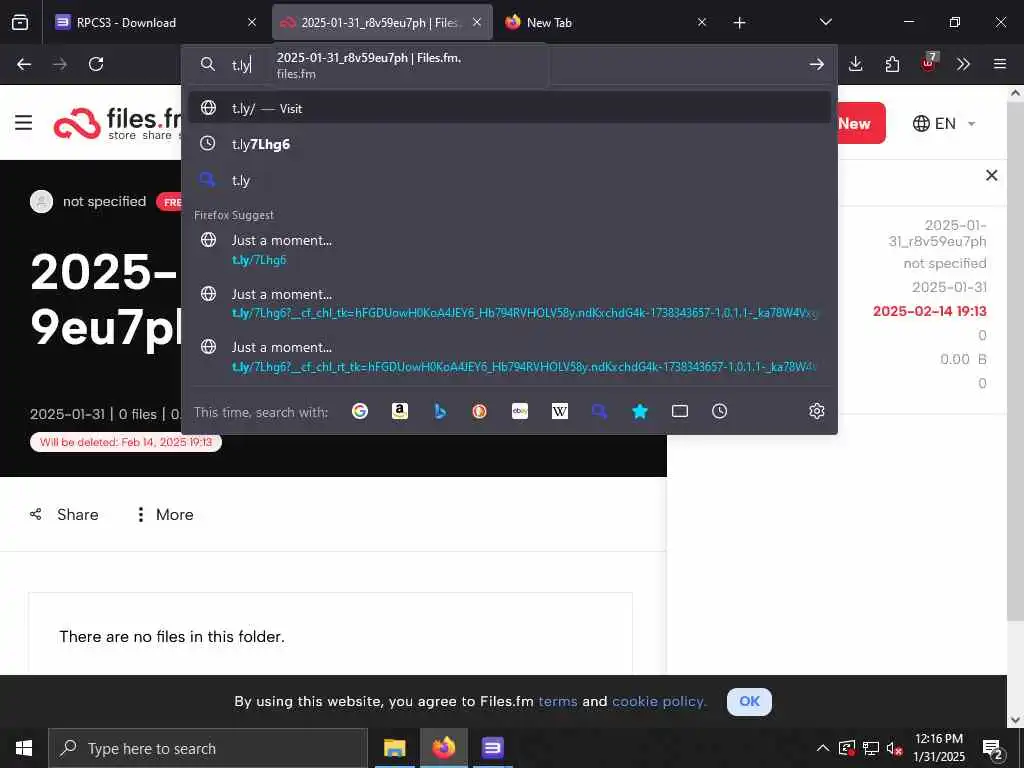This screenshot has height=768, width=1024.
Task: Open the extensions puzzle icon
Action: pos(892,64)
